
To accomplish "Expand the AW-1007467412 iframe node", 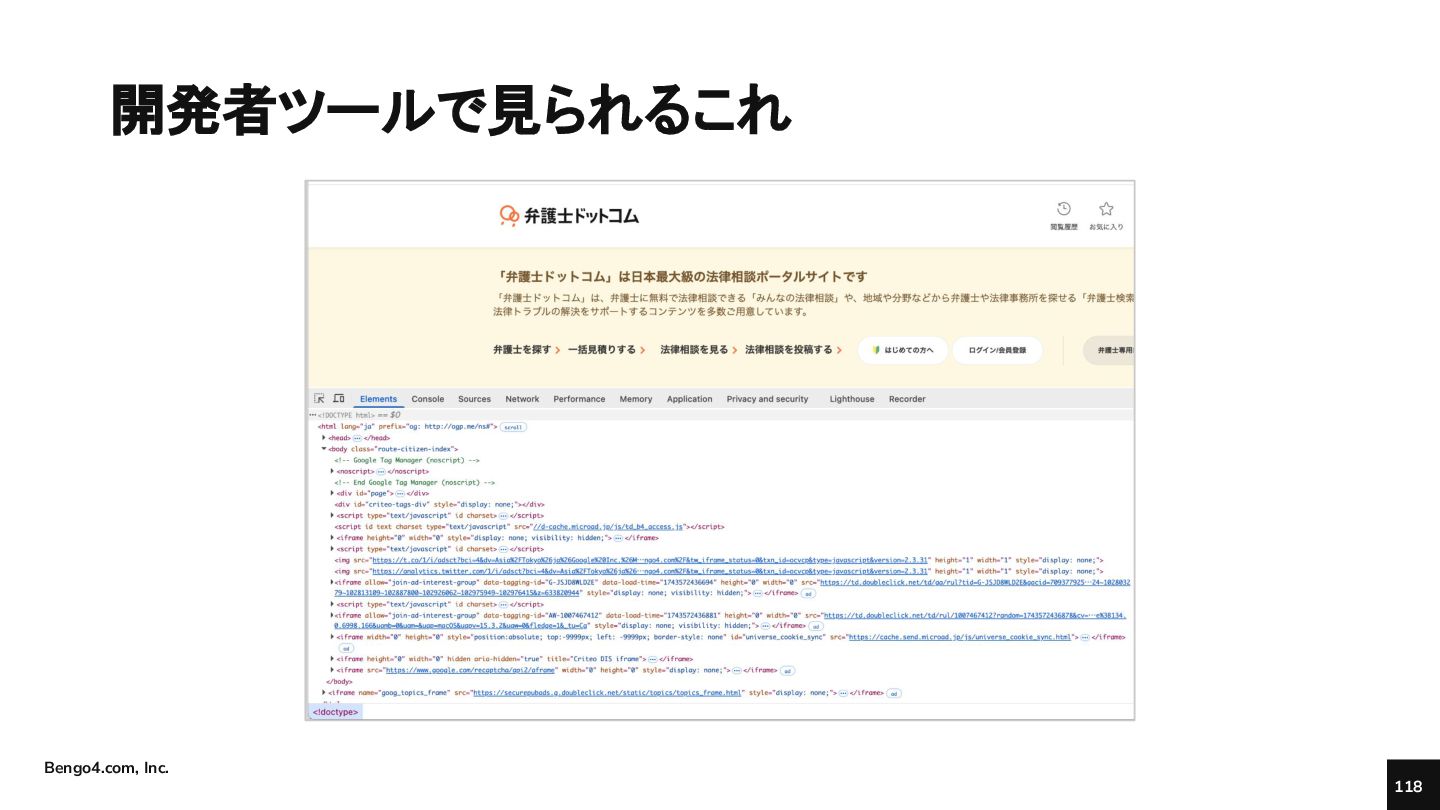I will [x=332, y=615].
